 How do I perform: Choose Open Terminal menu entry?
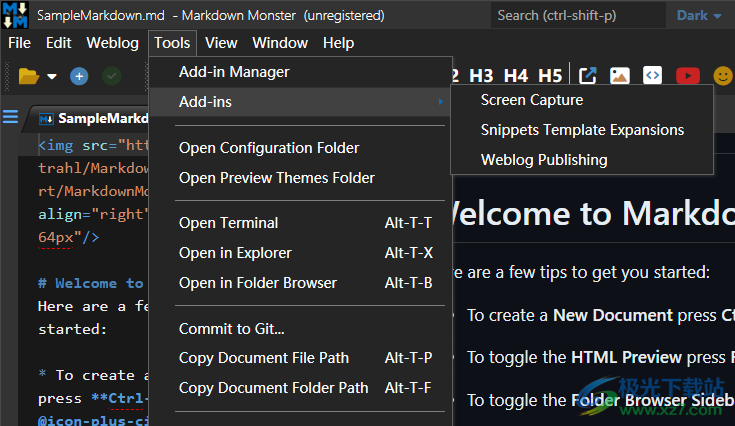pos(300,223)
